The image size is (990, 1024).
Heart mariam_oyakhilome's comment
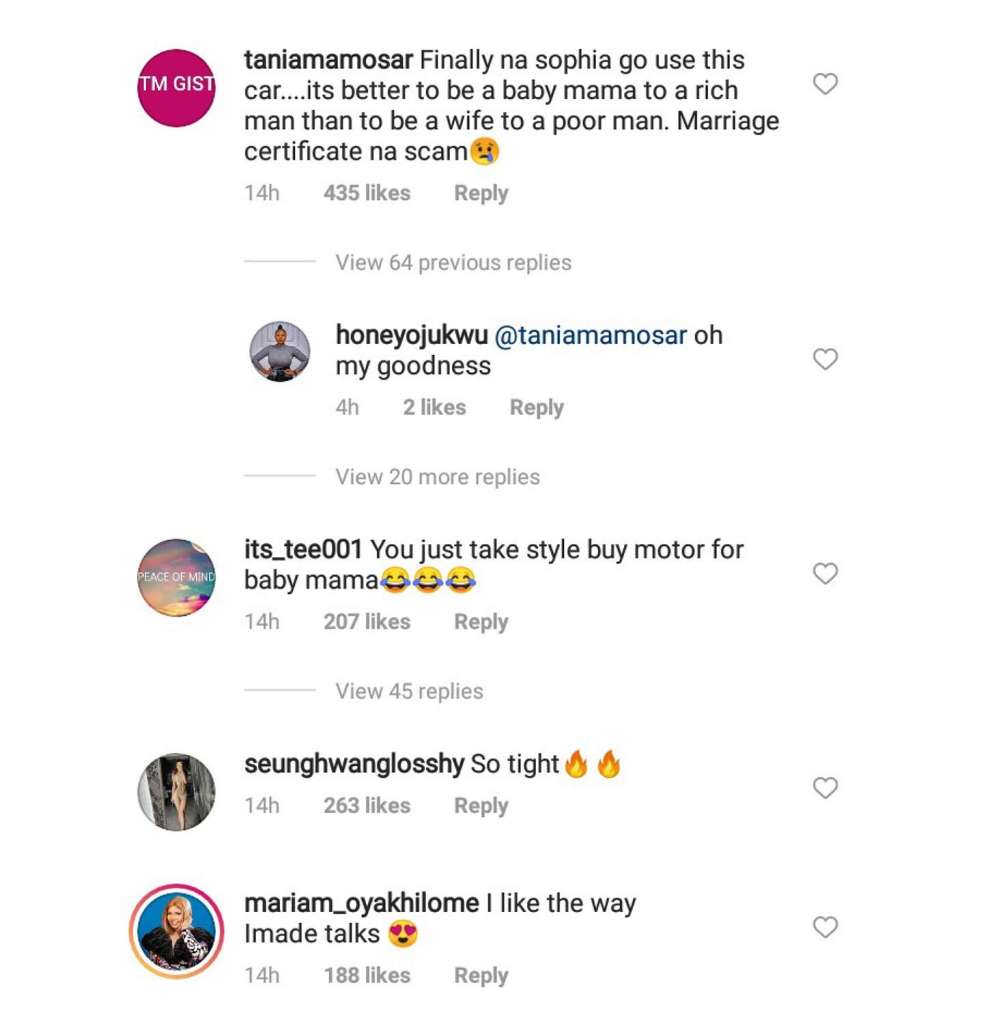pos(825,927)
